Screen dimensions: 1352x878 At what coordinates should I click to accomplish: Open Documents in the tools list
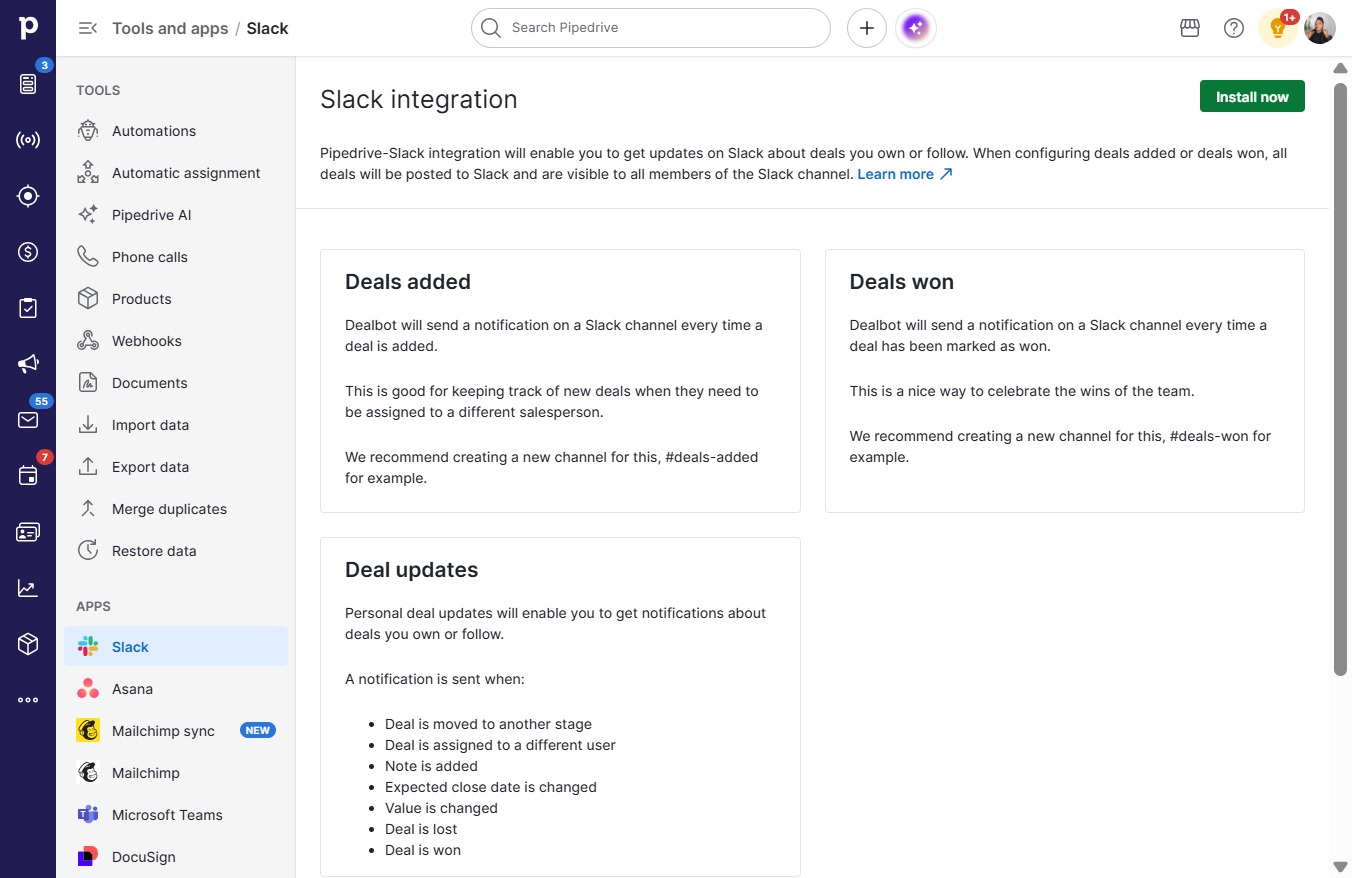coord(176,383)
